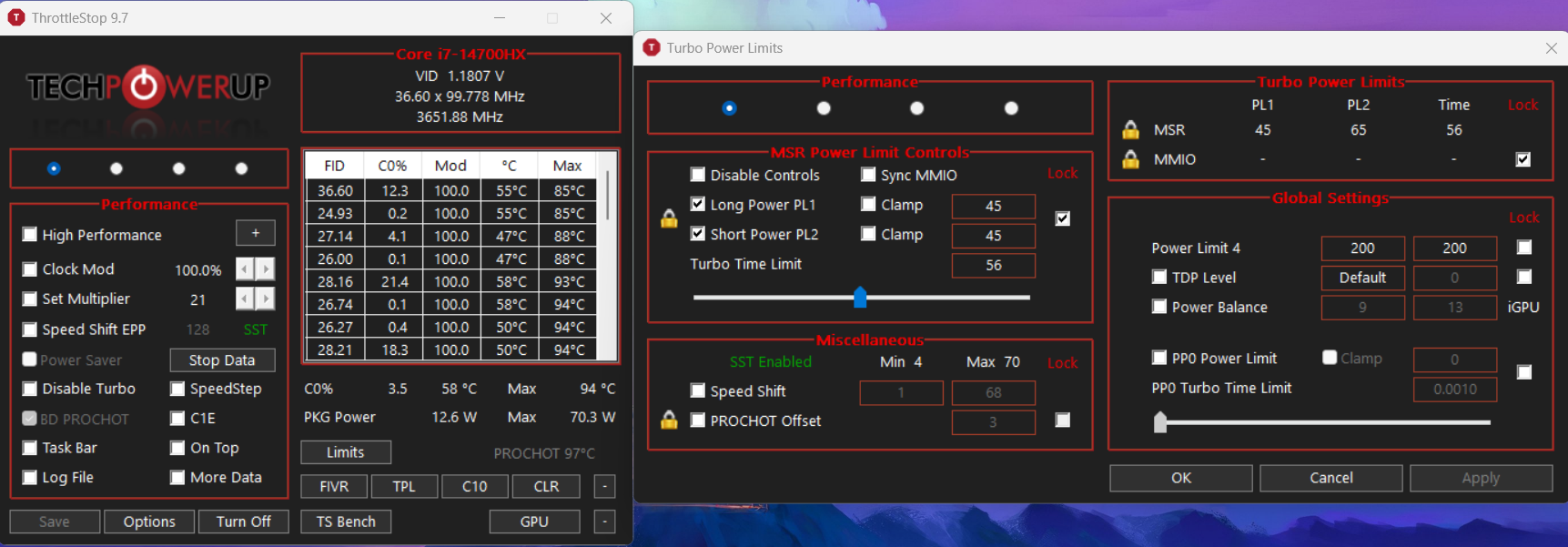This screenshot has width=1568, height=547.
Task: Toggle the Clamp checkbox for PL1
Action: point(868,205)
